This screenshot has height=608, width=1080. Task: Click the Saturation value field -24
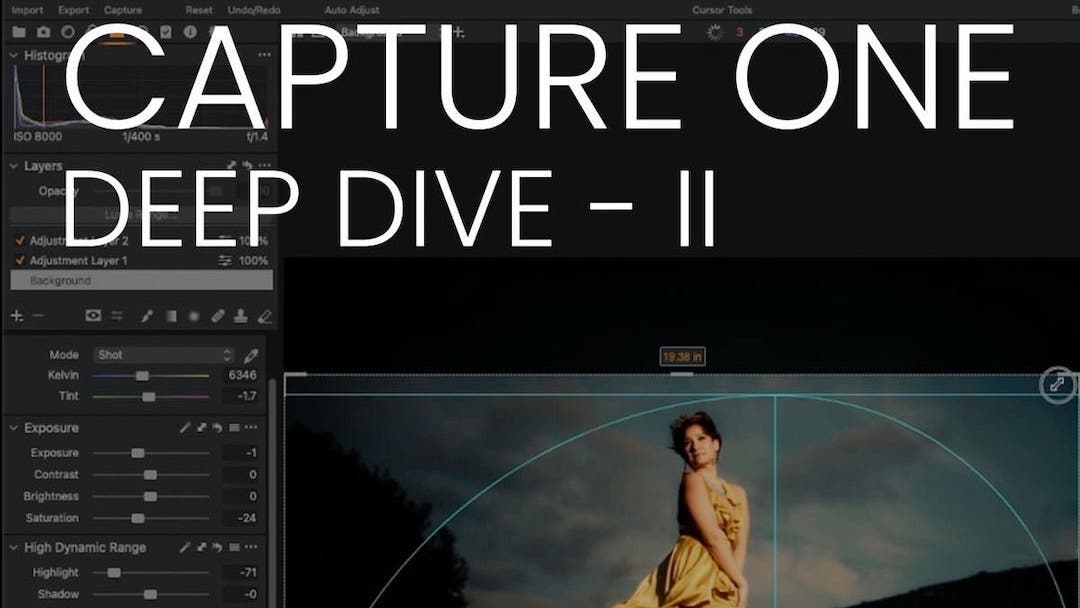click(241, 517)
